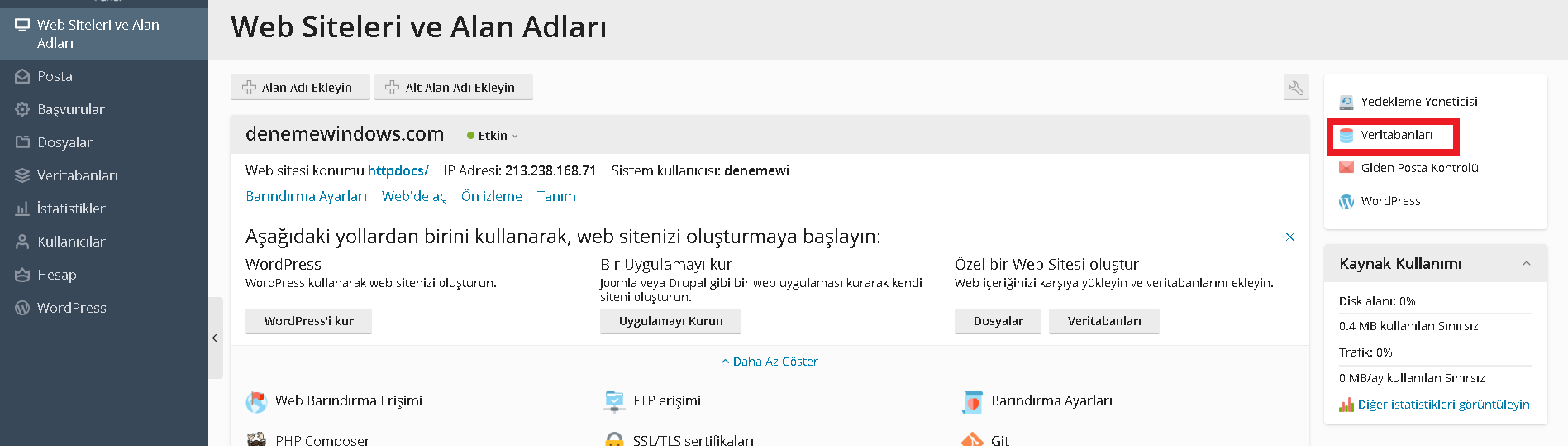This screenshot has width=1568, height=446.
Task: Open Barındırma Ayarları tool link
Action: (x=1051, y=400)
